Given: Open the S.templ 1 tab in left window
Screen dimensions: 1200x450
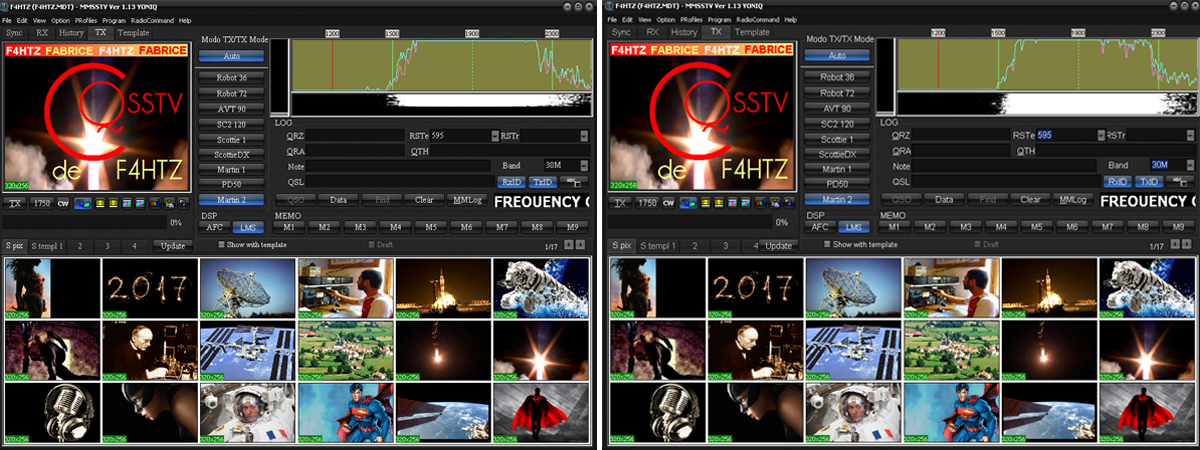Looking at the screenshot, I should (47, 245).
